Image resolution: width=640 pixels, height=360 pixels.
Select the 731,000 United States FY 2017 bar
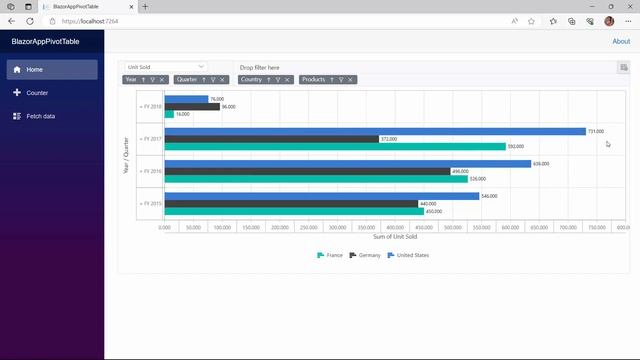[x=375, y=131]
